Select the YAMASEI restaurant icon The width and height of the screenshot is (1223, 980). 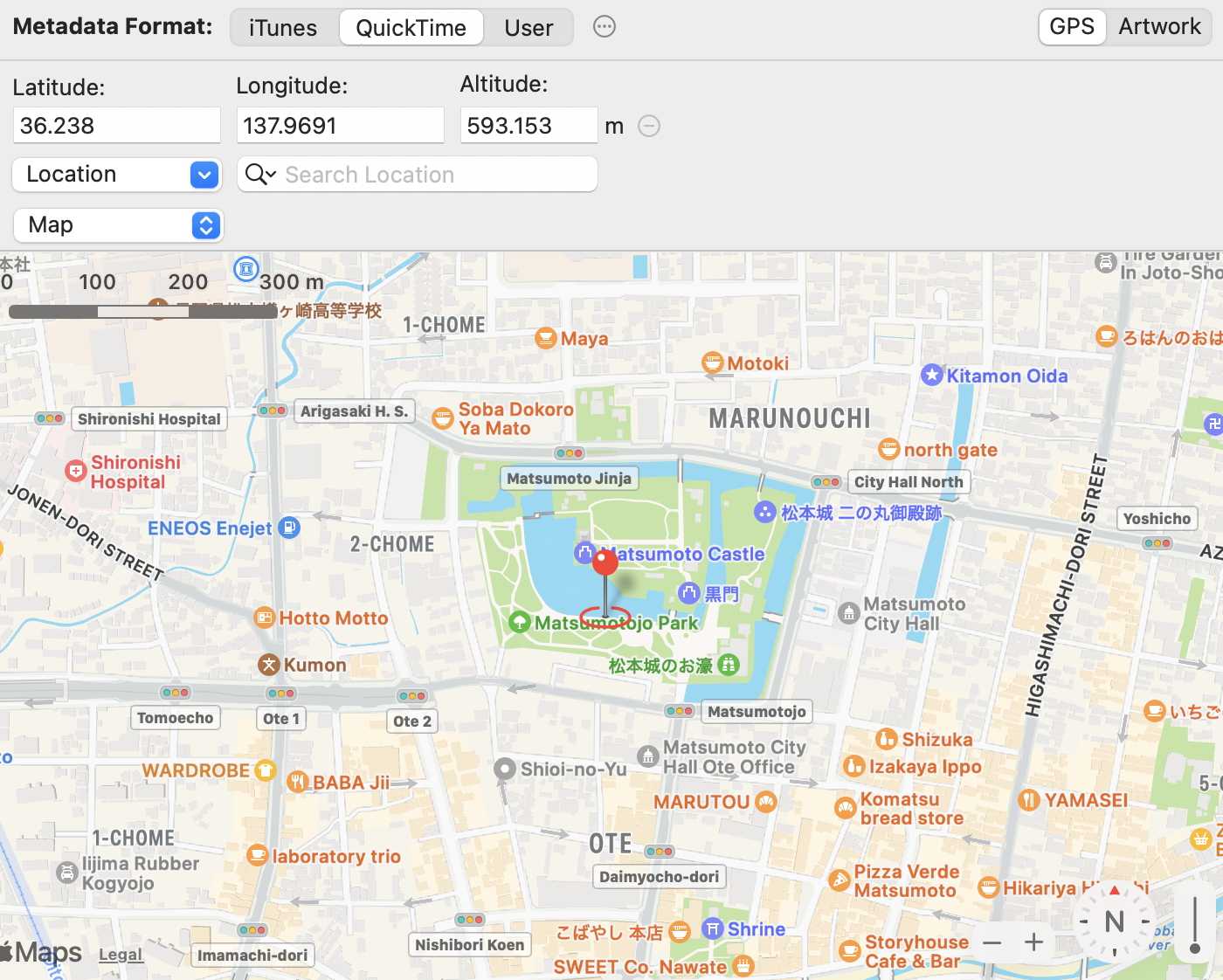[1029, 800]
